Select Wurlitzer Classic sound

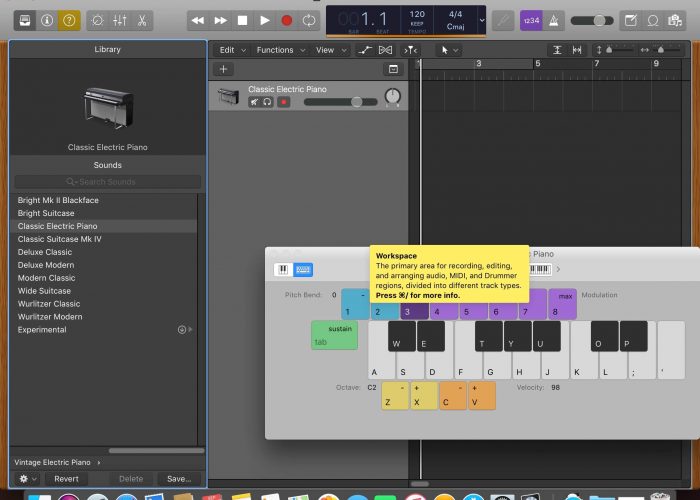pos(103,304)
